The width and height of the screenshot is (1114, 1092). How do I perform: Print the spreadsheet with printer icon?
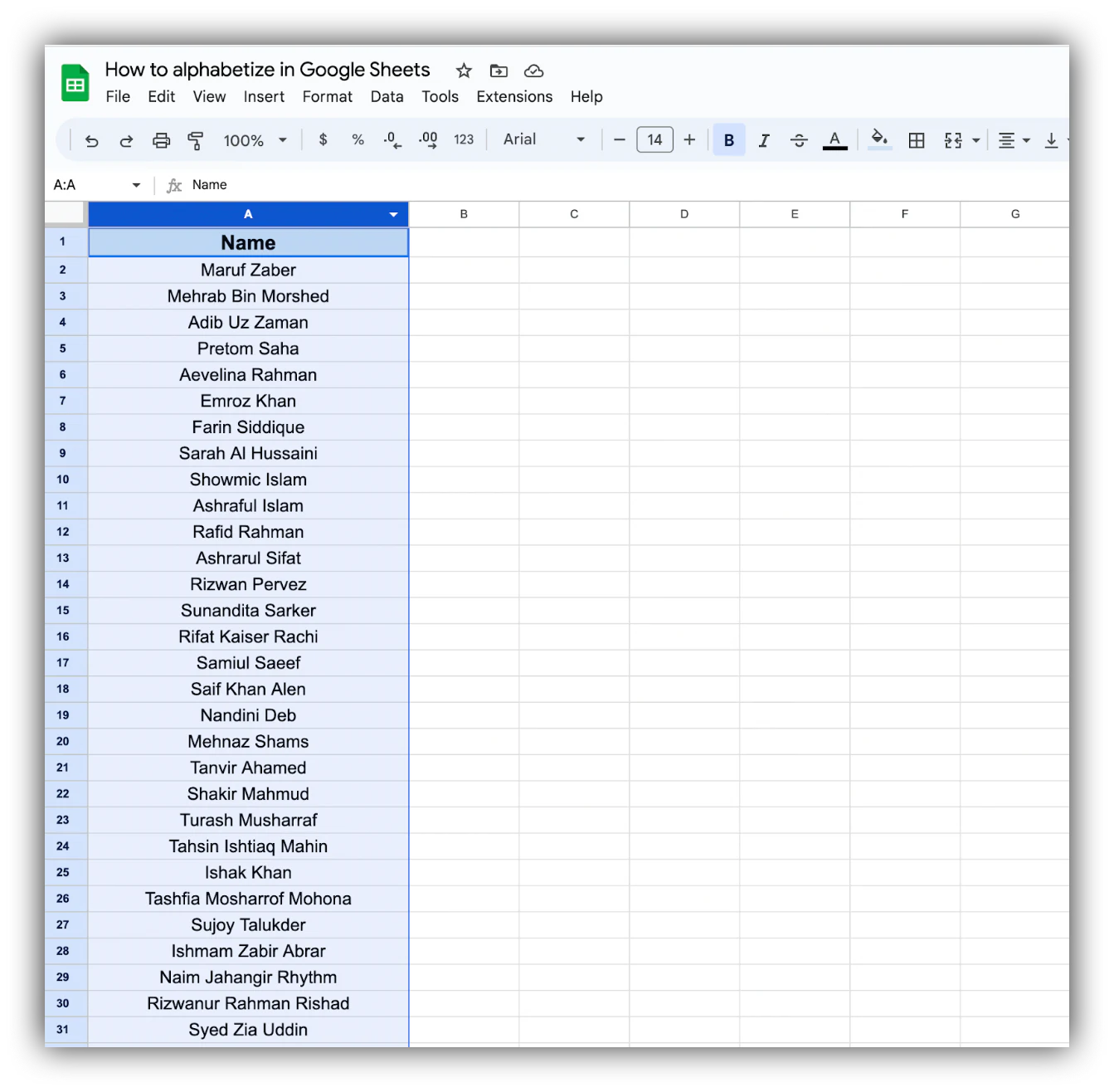(x=161, y=140)
